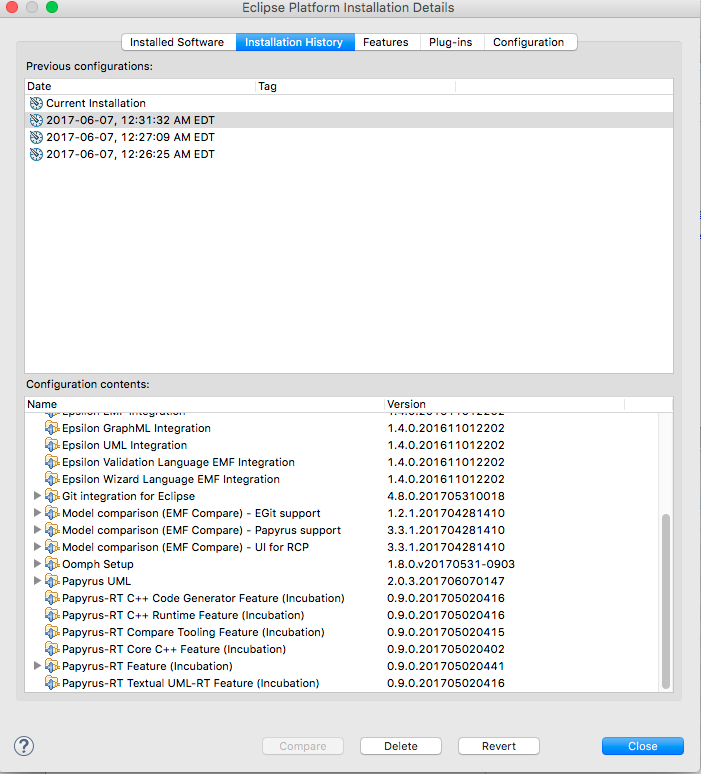
Task: Click version 0.9.0.201705020441
Action: click(x=446, y=666)
